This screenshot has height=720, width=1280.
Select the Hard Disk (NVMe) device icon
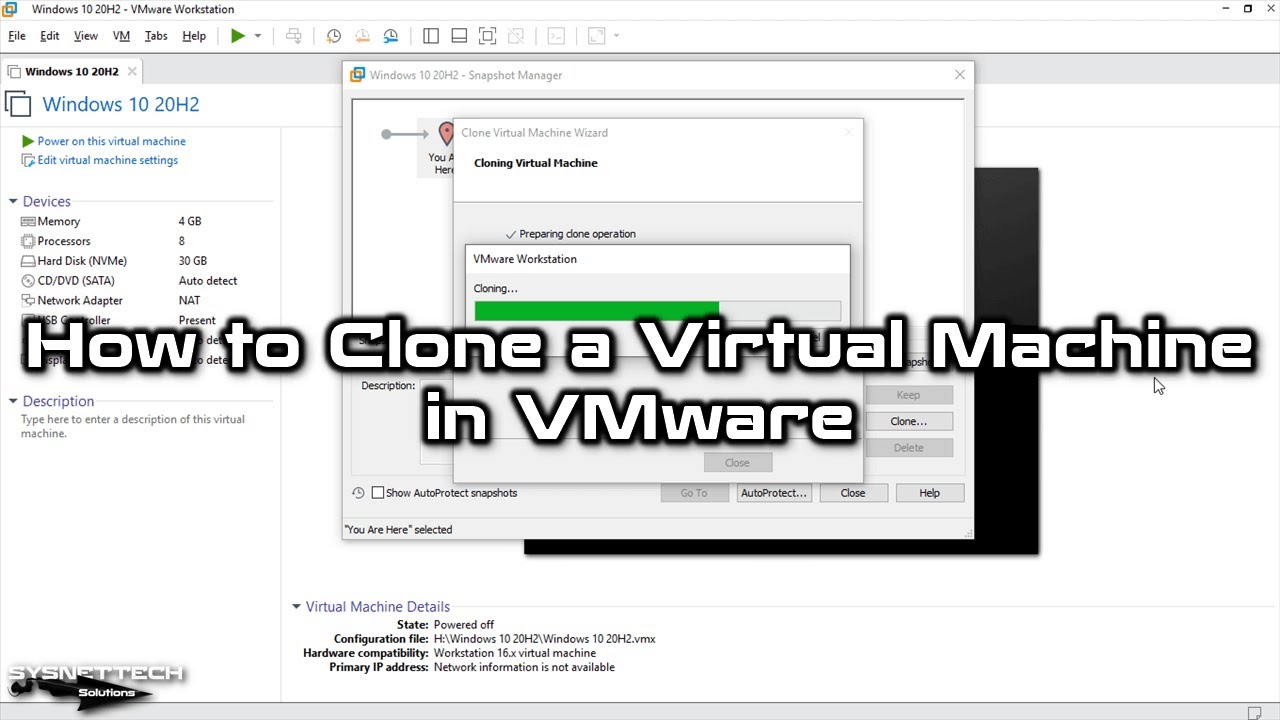28,261
